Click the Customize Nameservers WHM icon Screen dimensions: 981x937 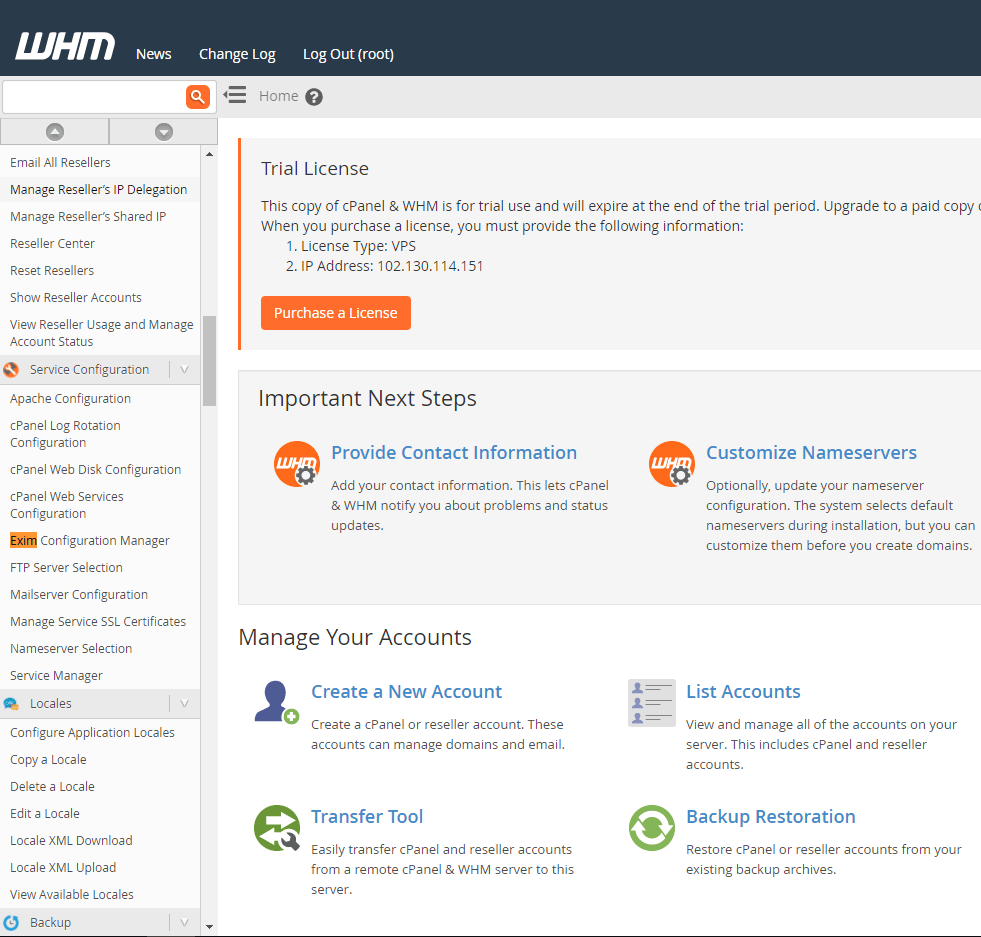(671, 464)
